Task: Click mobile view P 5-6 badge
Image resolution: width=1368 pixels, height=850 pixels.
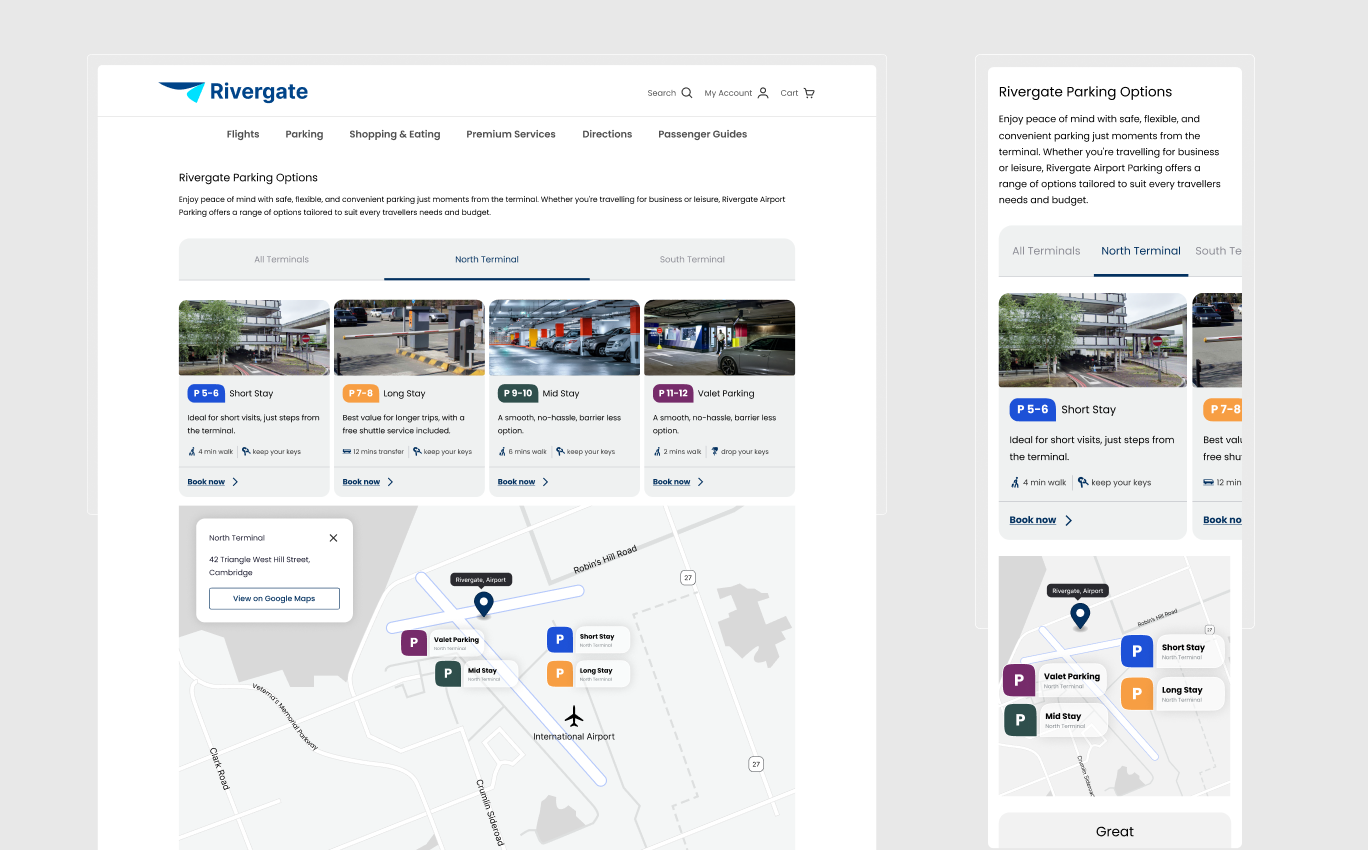Action: (1033, 409)
